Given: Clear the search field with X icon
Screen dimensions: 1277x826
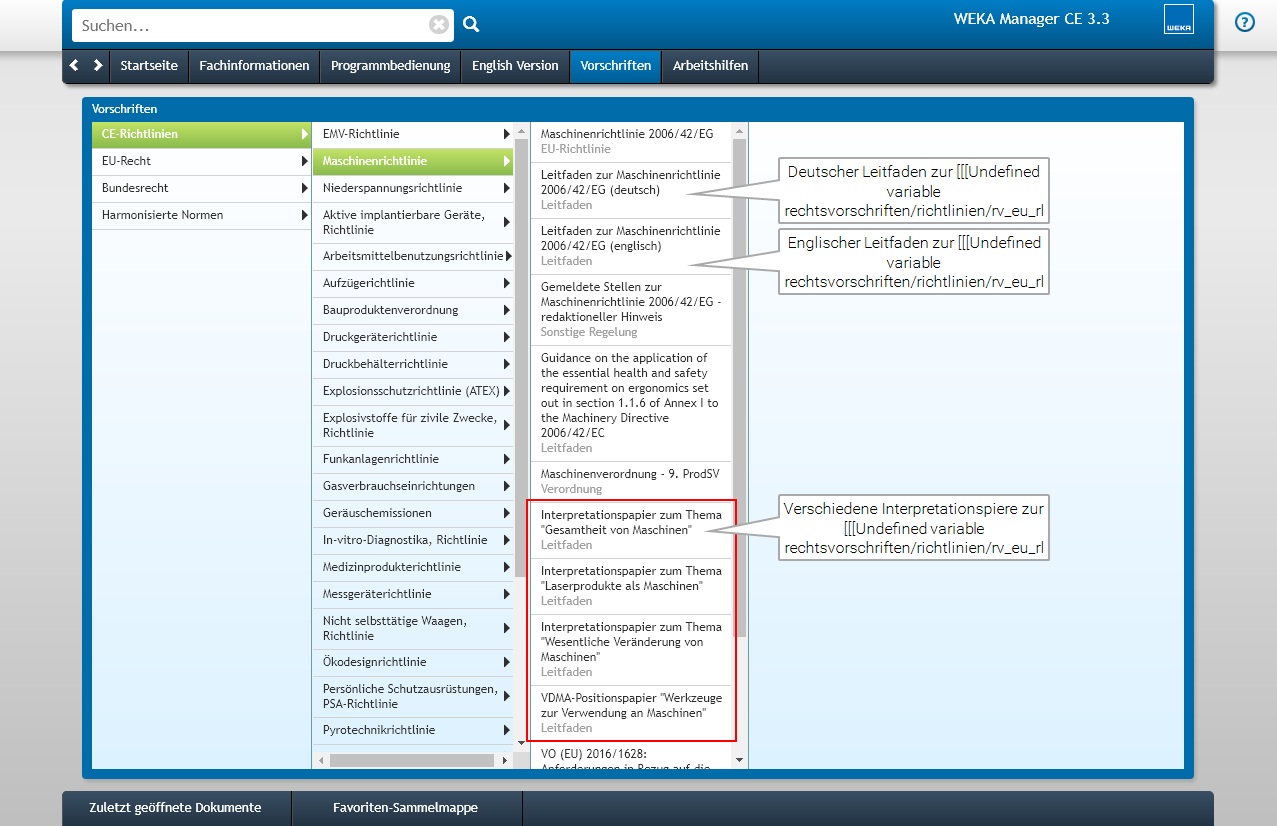Looking at the screenshot, I should point(439,25).
